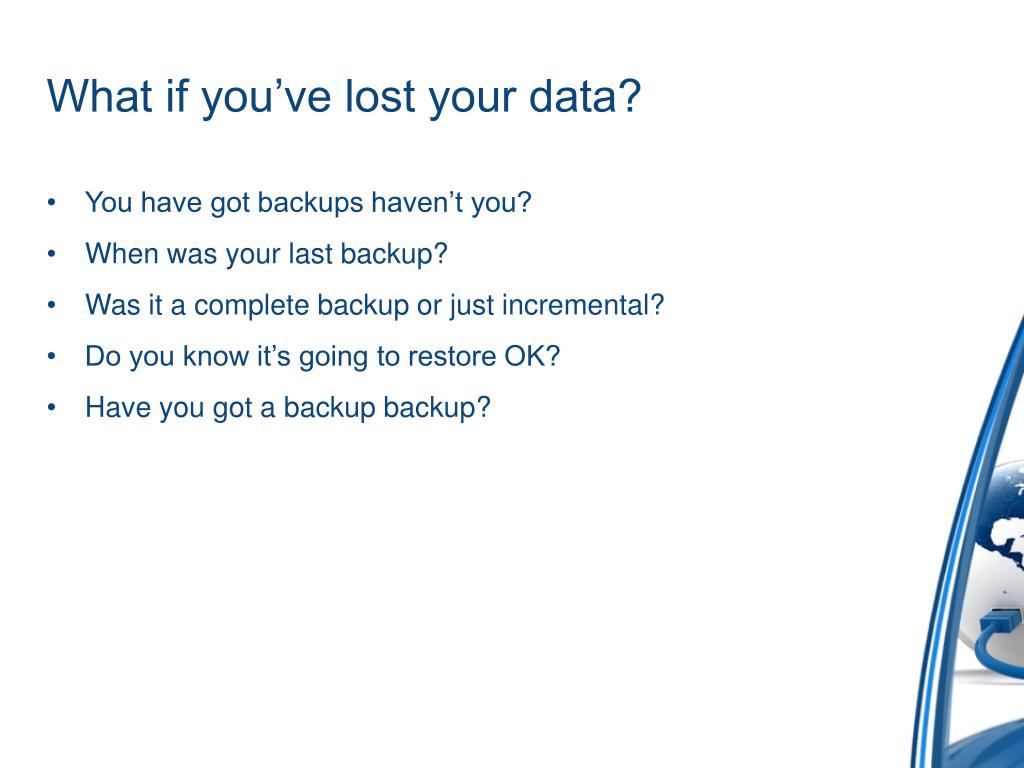Image resolution: width=1024 pixels, height=768 pixels.
Task: Click the word 'lost' in the title
Action: (380, 95)
